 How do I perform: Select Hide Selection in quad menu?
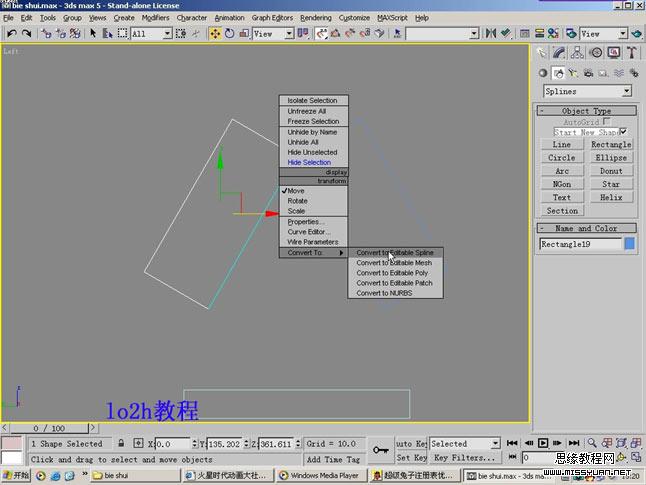tap(314, 162)
